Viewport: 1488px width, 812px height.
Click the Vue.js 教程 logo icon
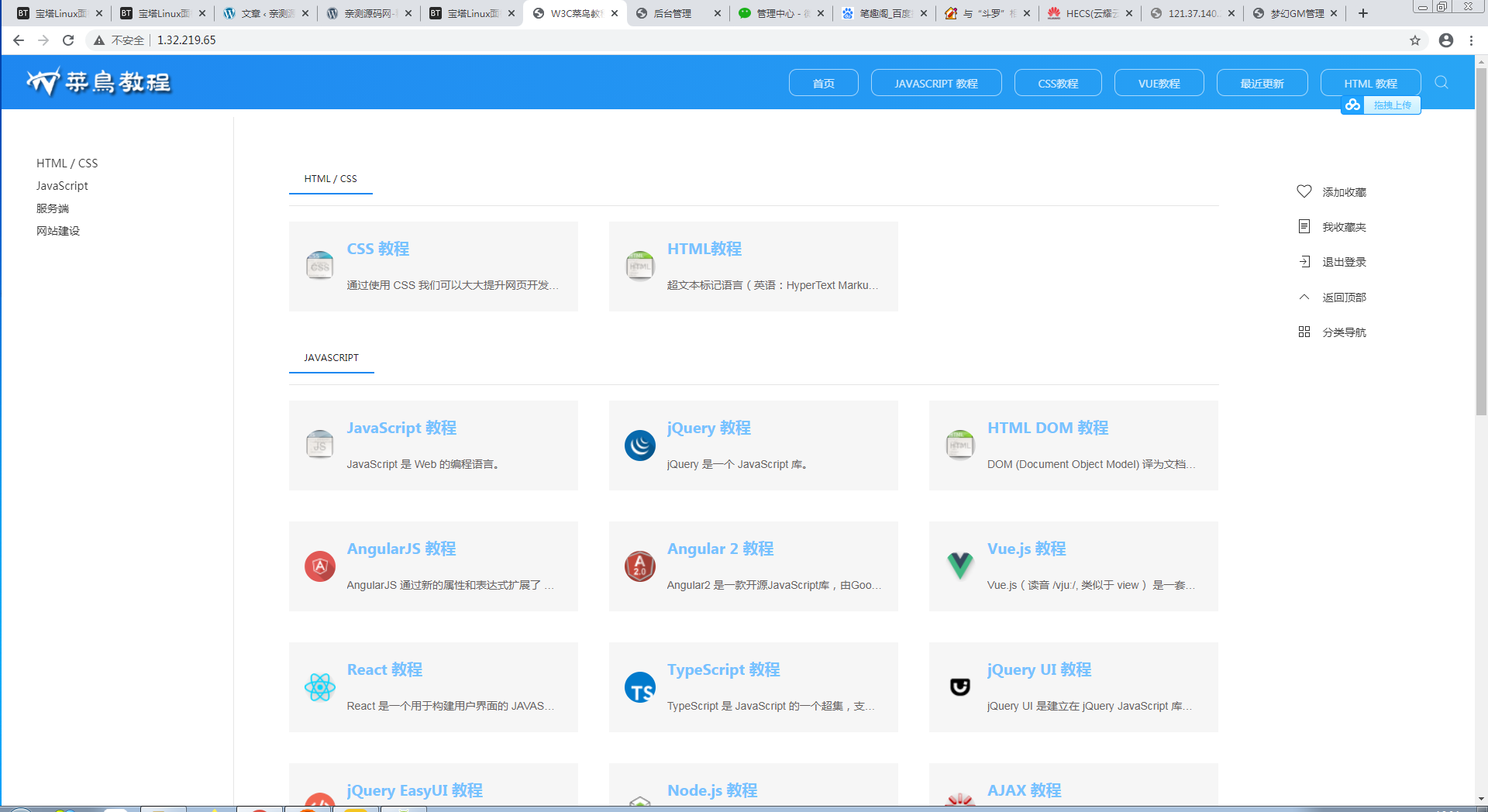pyautogui.click(x=960, y=566)
